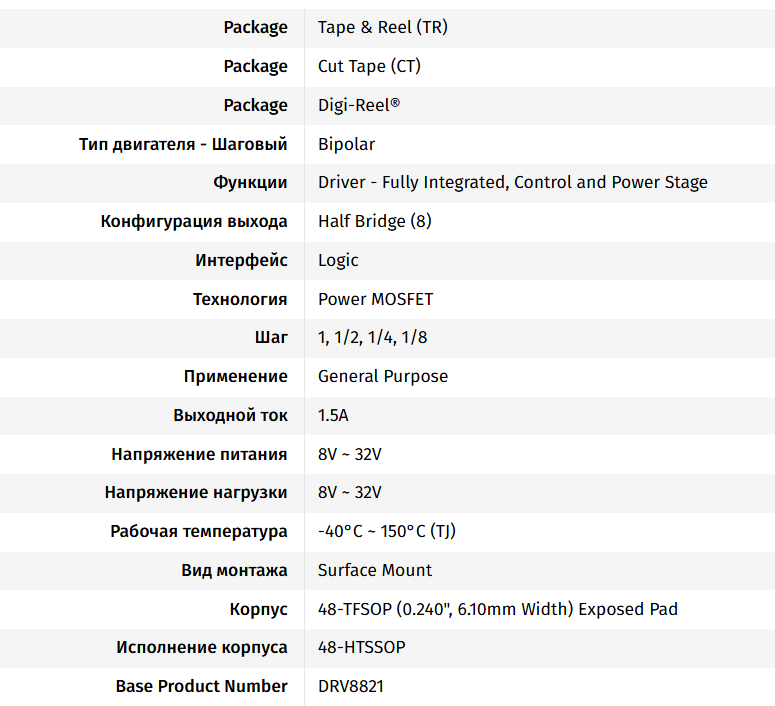Screen dimensions: 775x706
Task: Click the operating temperature -40°C ~ 150°C value
Action: tap(386, 531)
